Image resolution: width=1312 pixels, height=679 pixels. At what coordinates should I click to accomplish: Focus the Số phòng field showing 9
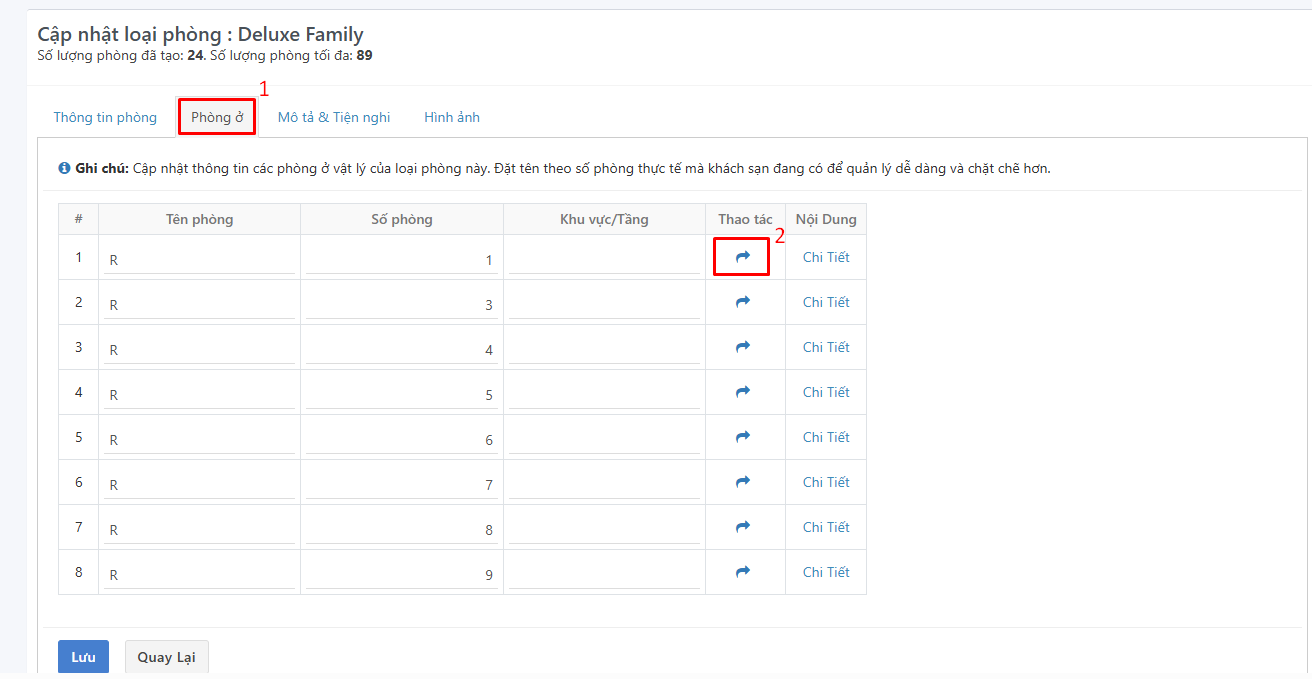402,574
